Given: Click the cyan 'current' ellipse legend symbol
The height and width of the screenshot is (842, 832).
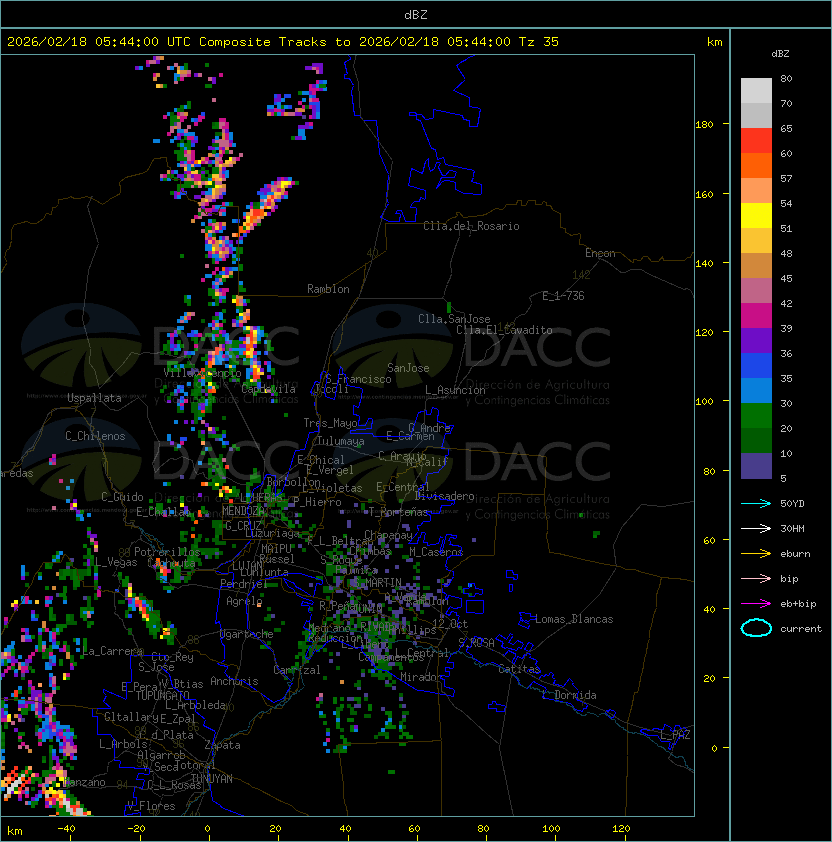Looking at the screenshot, I should coord(756,628).
